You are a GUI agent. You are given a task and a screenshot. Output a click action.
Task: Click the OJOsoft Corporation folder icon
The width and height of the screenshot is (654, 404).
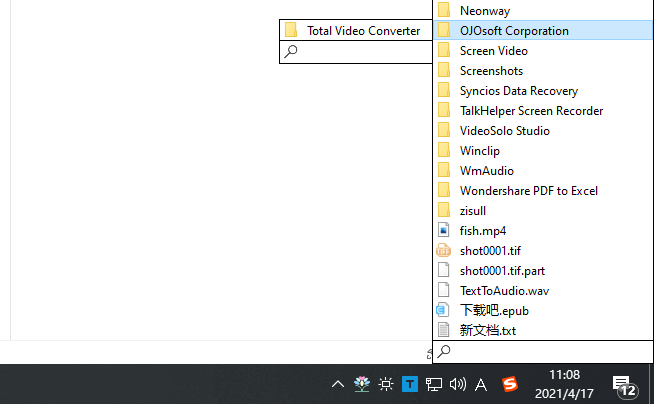(444, 30)
